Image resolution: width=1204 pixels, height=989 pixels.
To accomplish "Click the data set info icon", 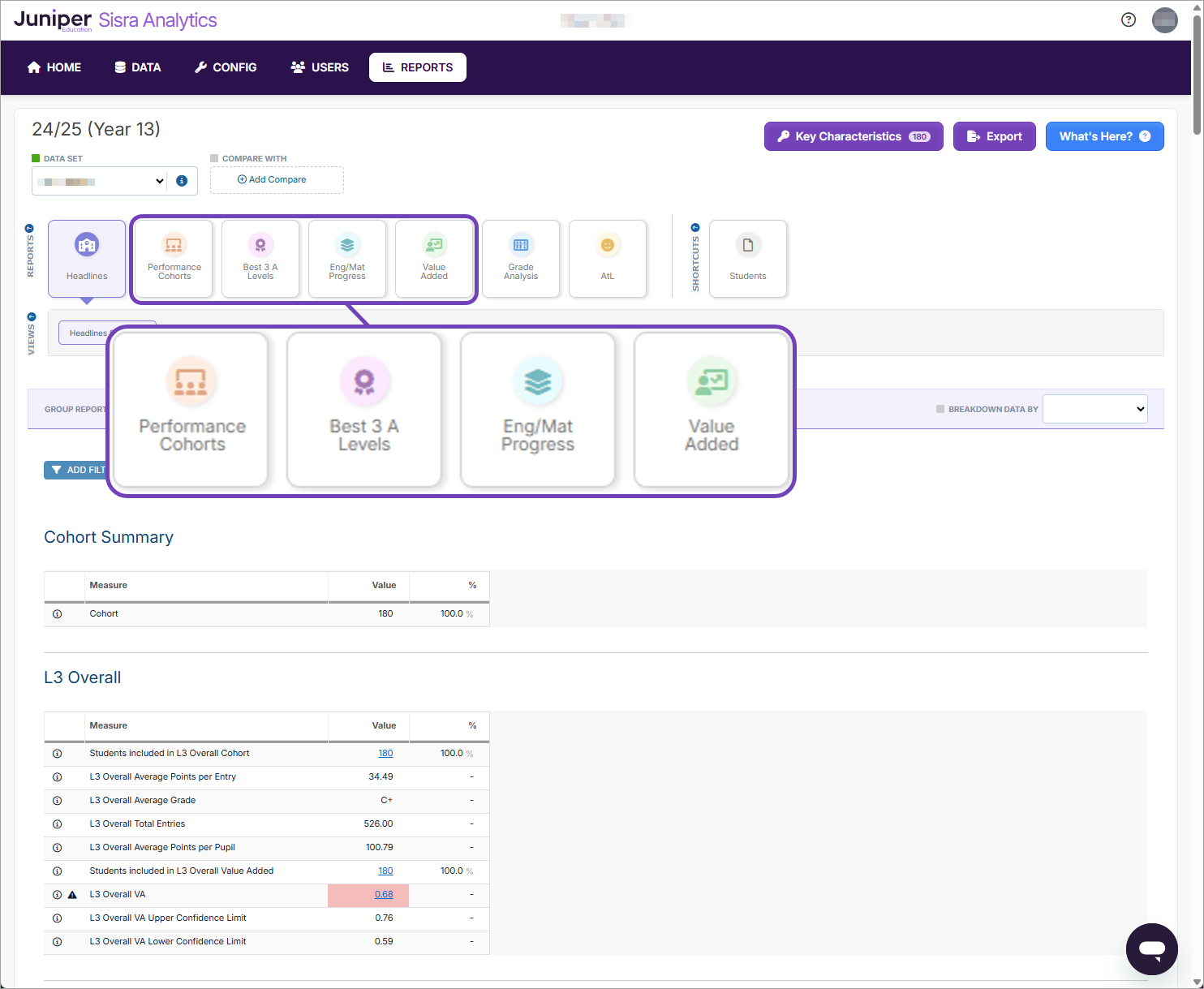I will tap(182, 181).
